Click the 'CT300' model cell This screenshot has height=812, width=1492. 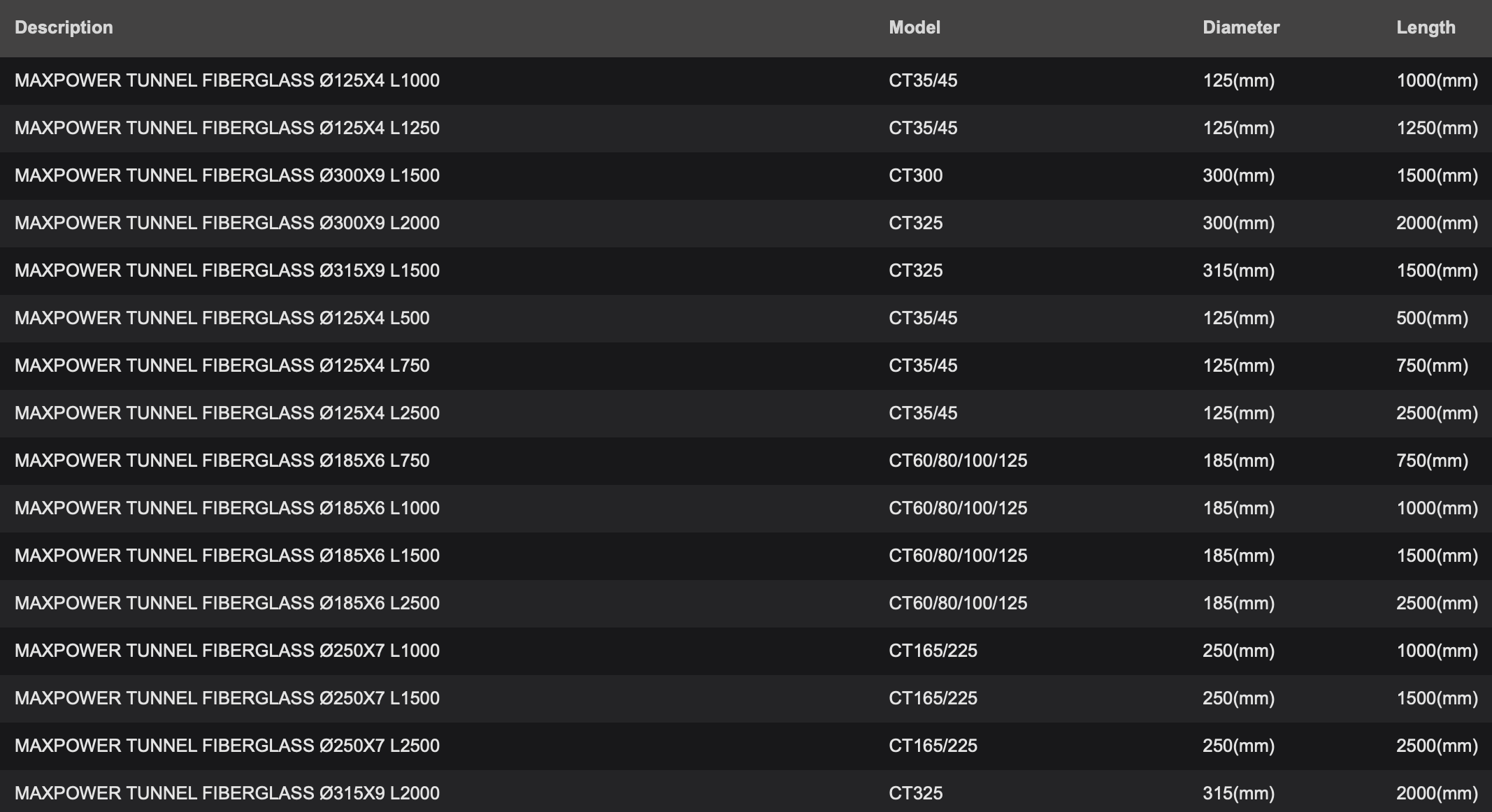tap(916, 175)
